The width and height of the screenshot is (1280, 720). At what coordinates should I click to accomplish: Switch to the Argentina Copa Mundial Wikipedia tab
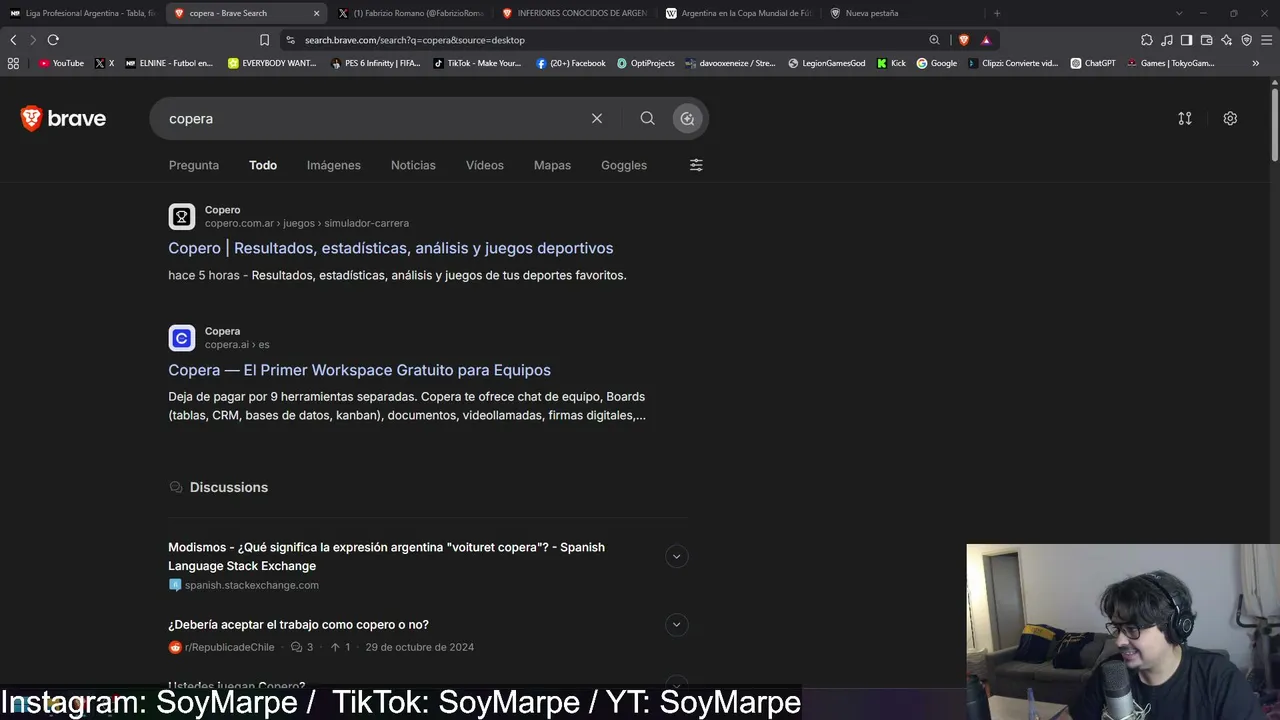click(738, 13)
